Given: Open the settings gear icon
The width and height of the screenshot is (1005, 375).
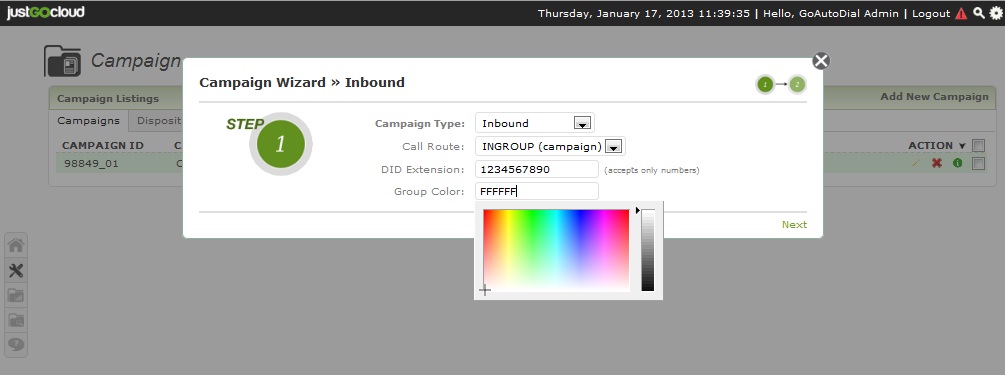Looking at the screenshot, I should tap(995, 13).
